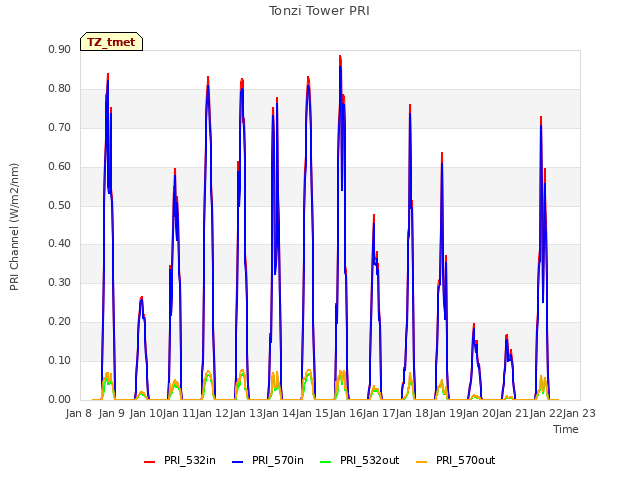Screen dimensions: 640x480
Task: Click the red PRI_532in legend swatch
Action: (x=150, y=462)
